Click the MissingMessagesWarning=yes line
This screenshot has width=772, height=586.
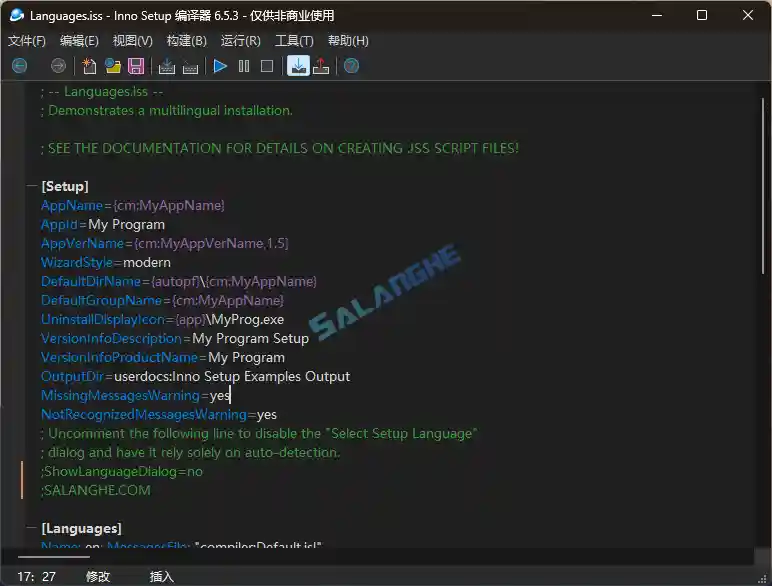pos(135,395)
